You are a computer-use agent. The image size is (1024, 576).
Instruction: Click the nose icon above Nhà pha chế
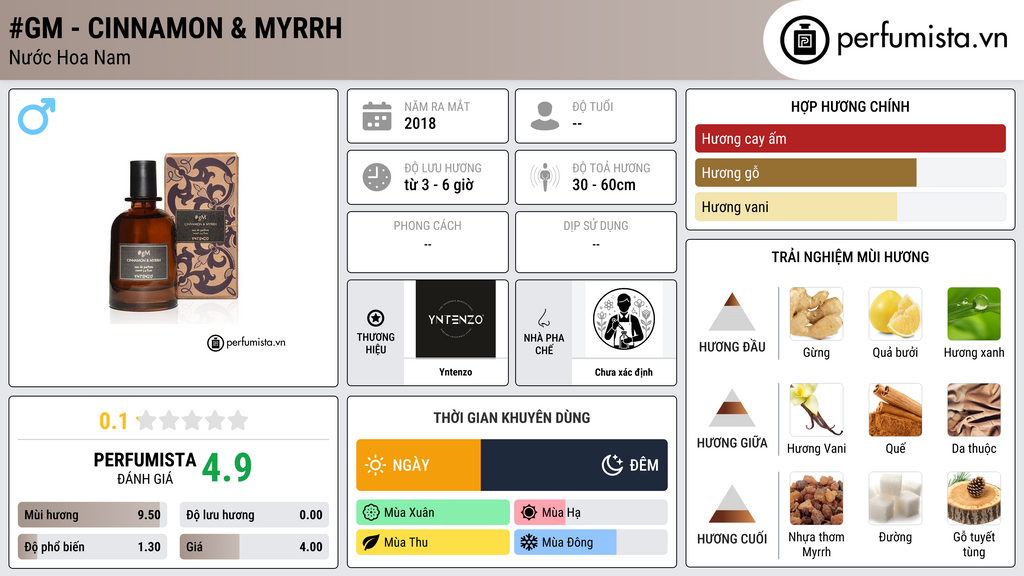pyautogui.click(x=543, y=318)
